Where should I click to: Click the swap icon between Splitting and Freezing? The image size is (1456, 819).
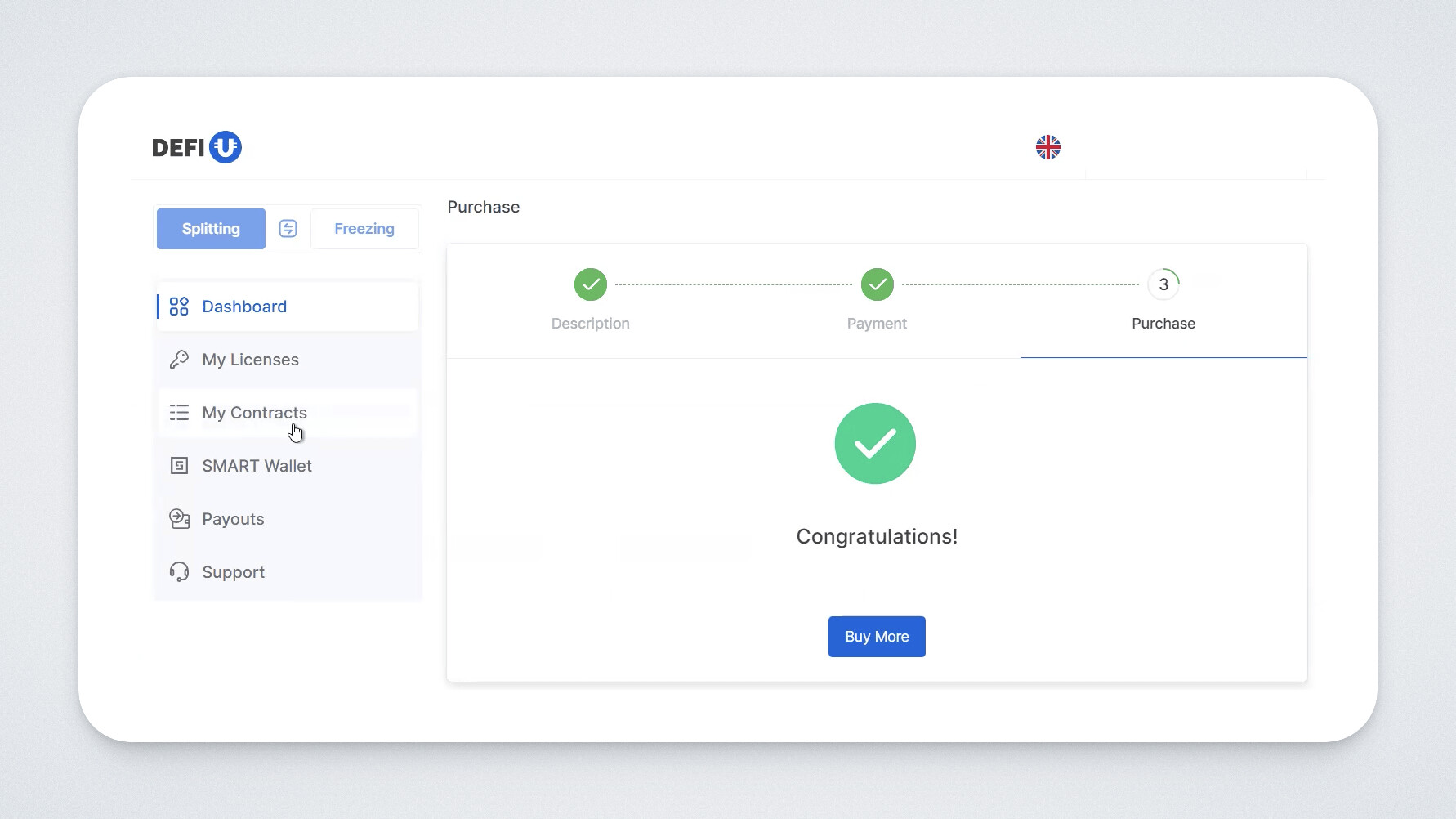tap(288, 229)
